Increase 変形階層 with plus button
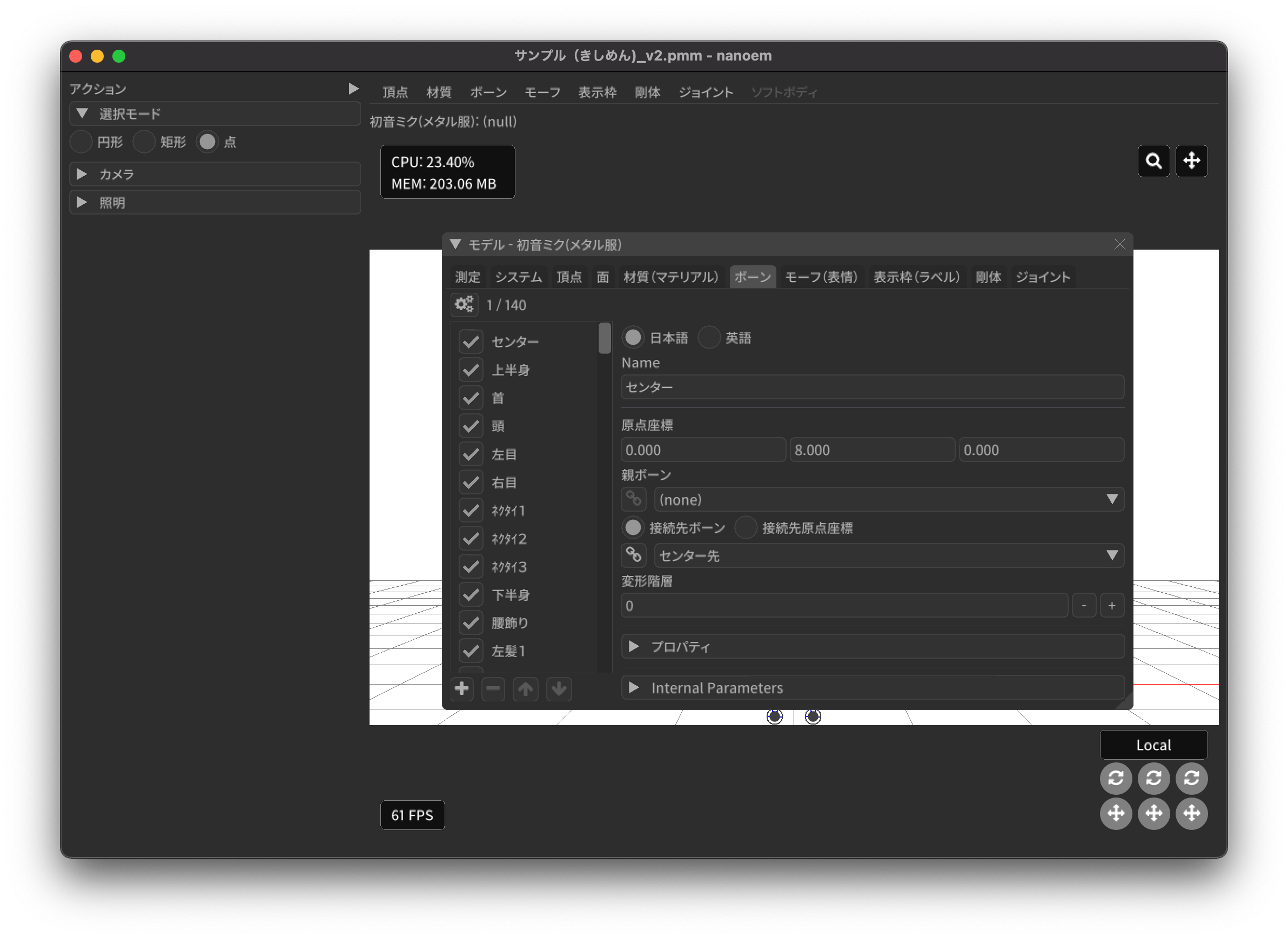Image resolution: width=1288 pixels, height=938 pixels. click(1111, 606)
